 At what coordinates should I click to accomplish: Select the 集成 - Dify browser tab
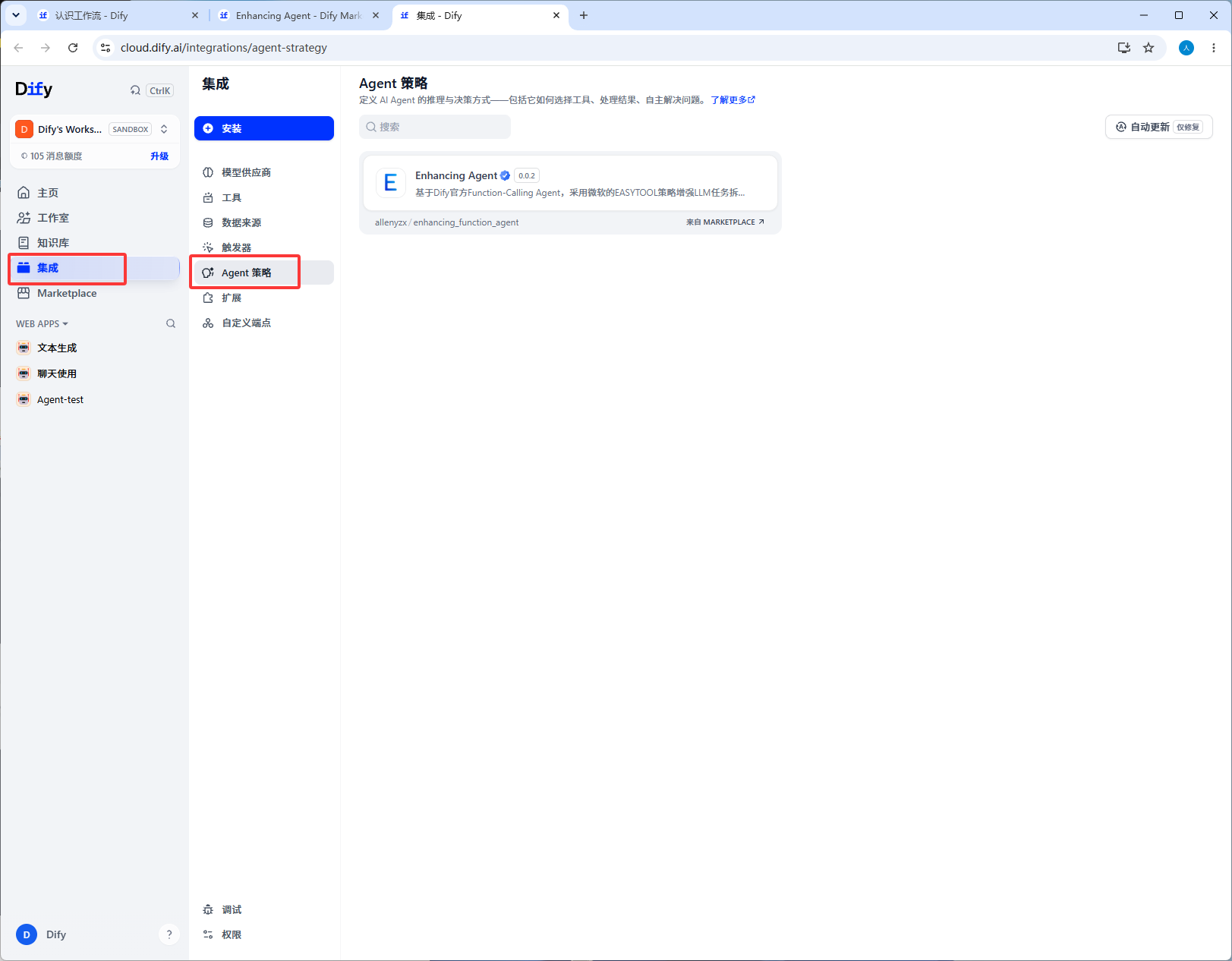[x=480, y=15]
